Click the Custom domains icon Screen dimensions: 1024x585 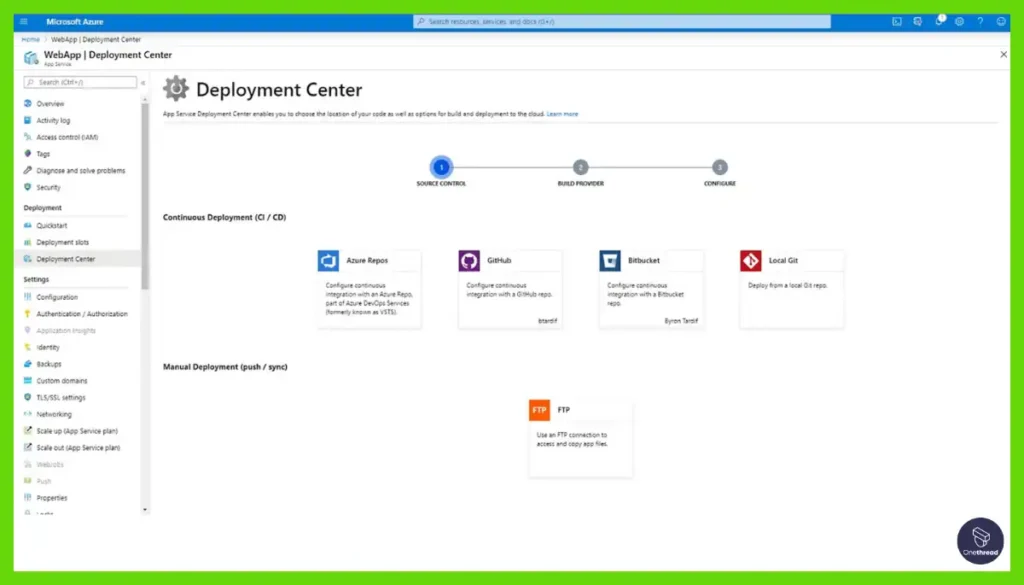pyautogui.click(x=27, y=381)
